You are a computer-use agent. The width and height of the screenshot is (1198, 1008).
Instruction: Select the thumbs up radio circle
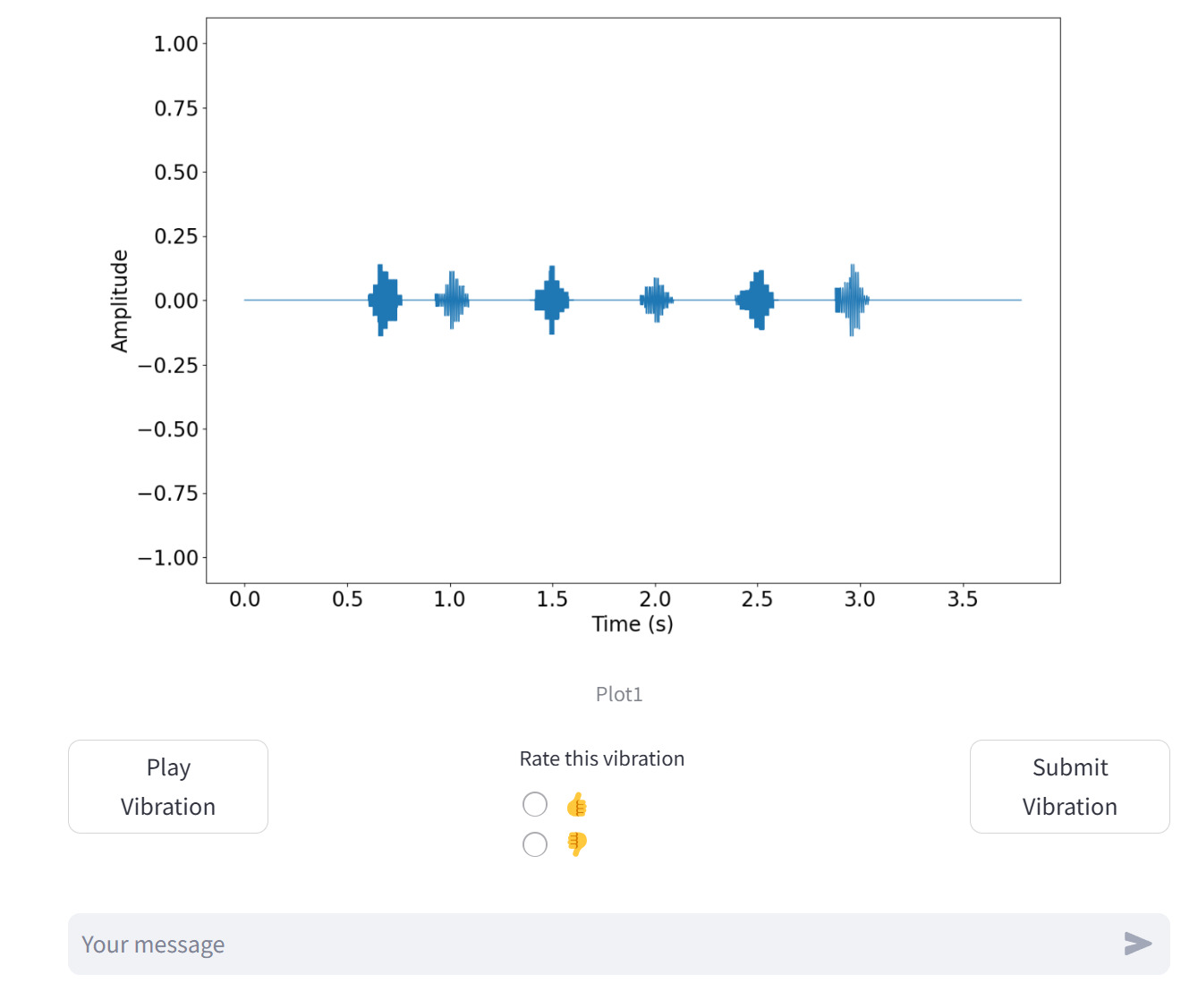(535, 805)
